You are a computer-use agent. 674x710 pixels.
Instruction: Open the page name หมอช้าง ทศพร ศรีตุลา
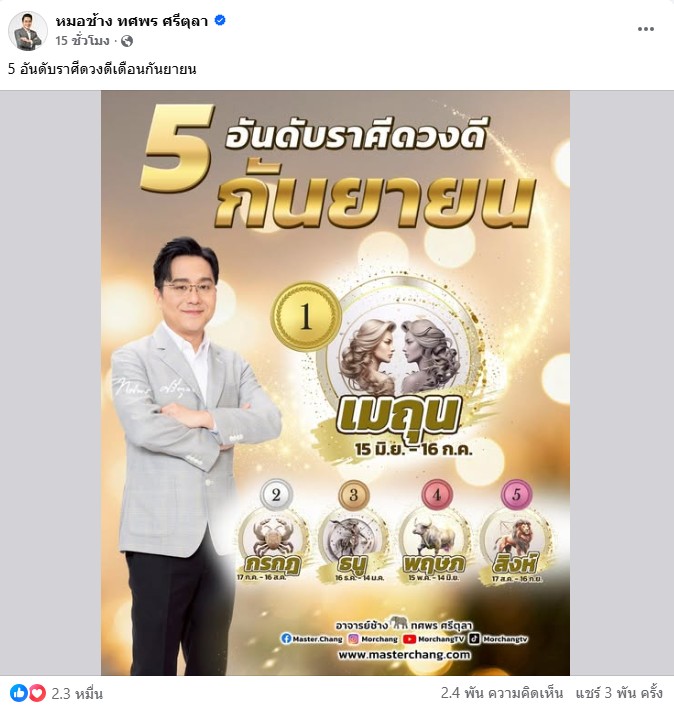click(132, 21)
